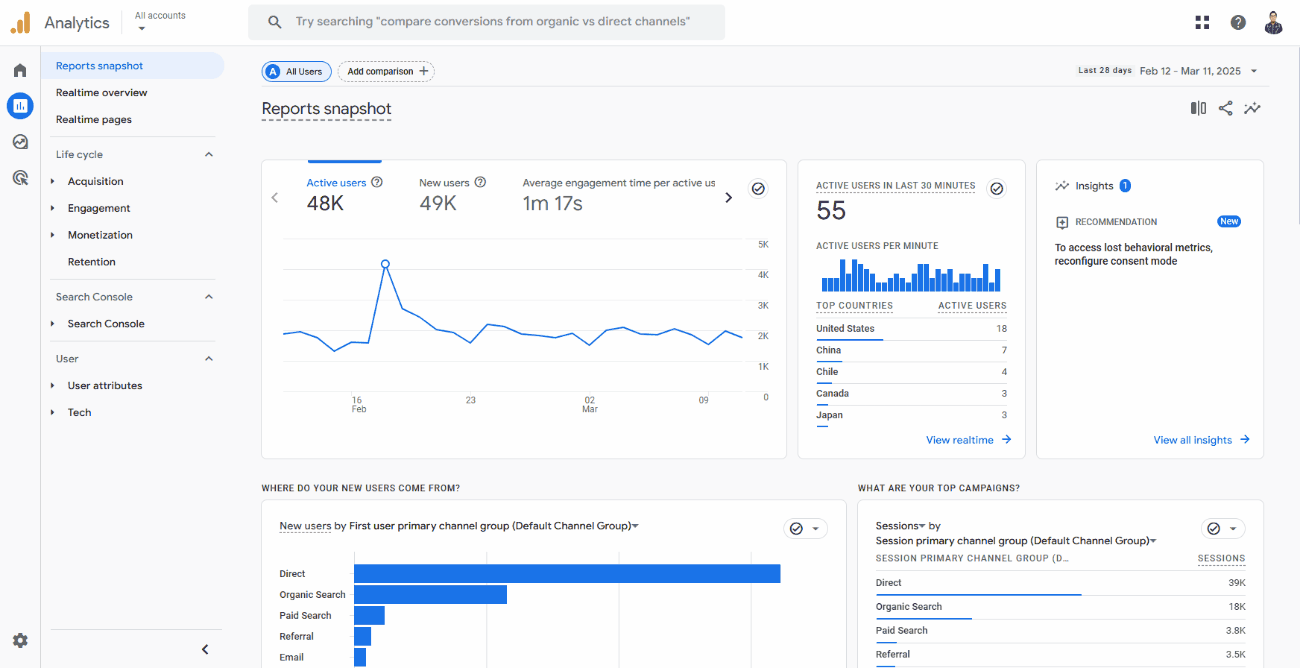The height and width of the screenshot is (668, 1300).
Task: Collapse the User section
Action: [209, 359]
